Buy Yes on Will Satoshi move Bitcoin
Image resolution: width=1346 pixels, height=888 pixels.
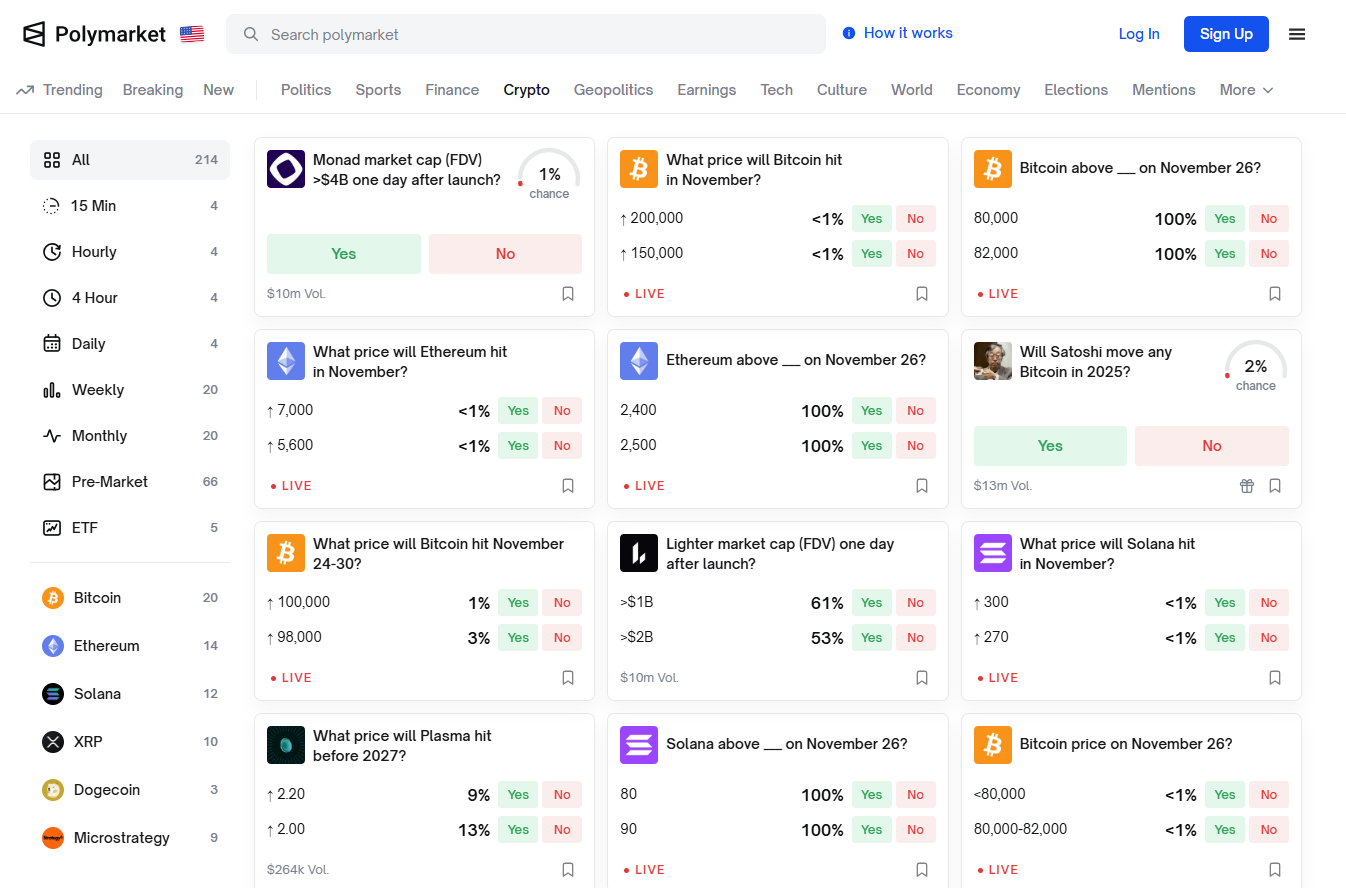(x=1050, y=446)
